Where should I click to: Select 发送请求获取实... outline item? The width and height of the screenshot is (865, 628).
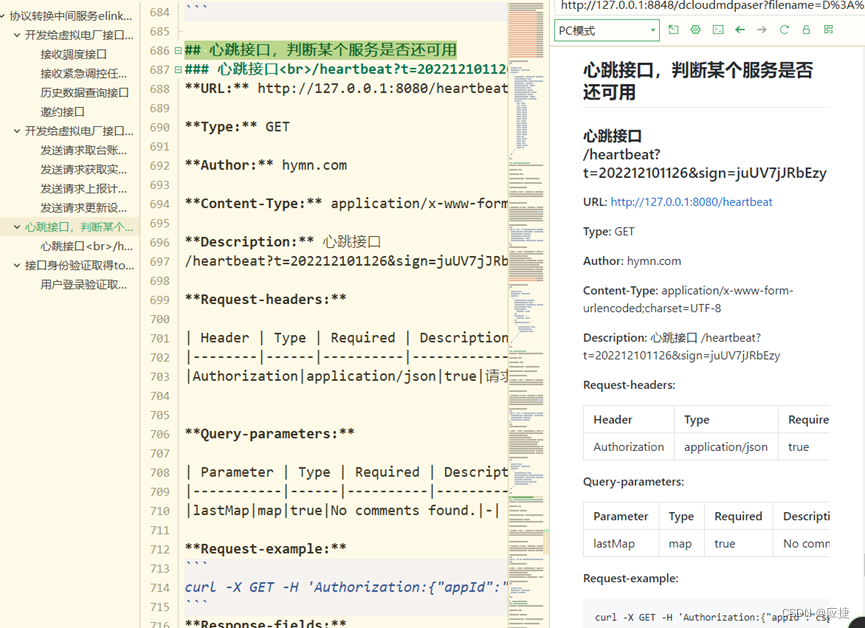[x=83, y=169]
